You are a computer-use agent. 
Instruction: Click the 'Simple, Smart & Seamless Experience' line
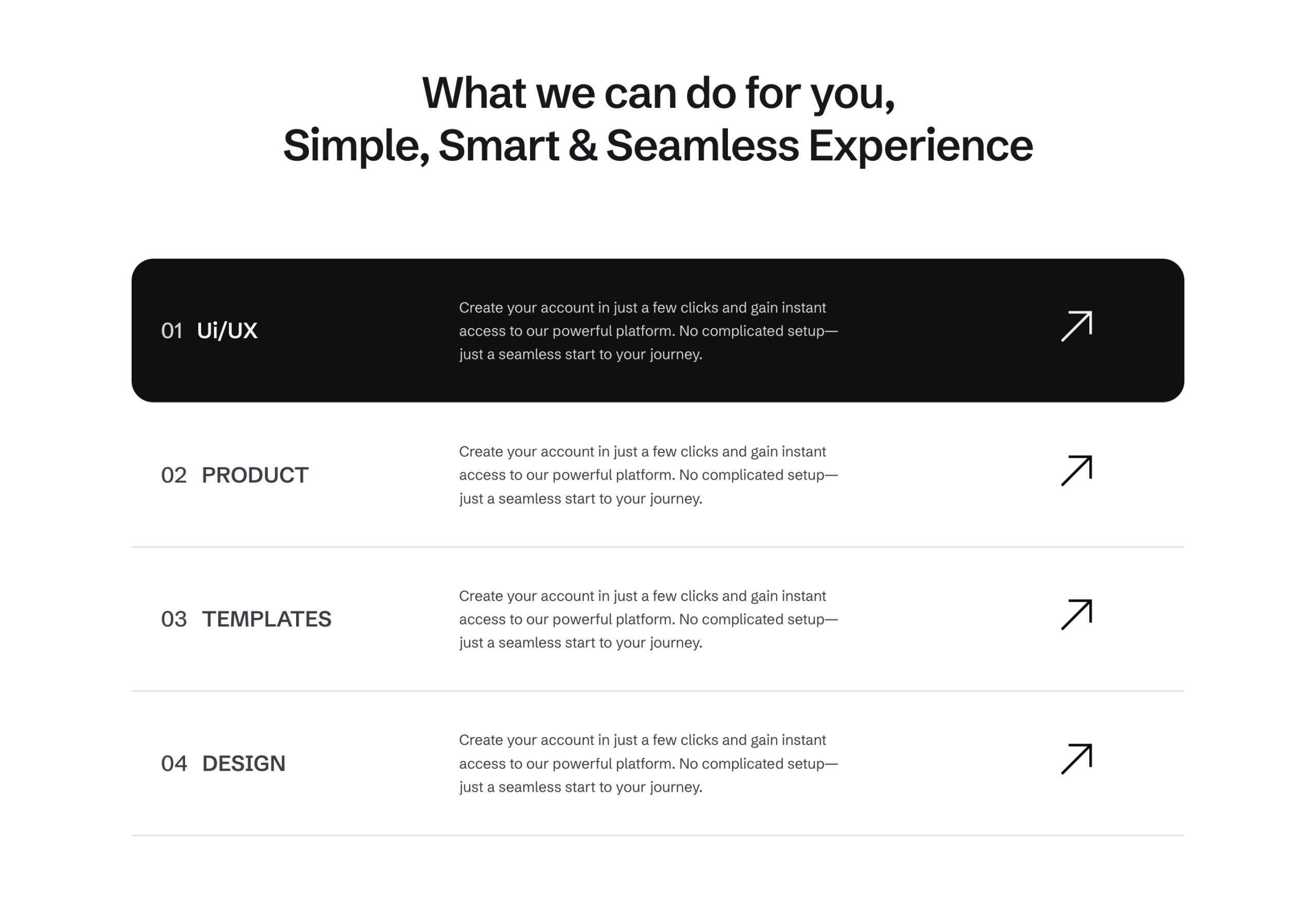tap(658, 146)
